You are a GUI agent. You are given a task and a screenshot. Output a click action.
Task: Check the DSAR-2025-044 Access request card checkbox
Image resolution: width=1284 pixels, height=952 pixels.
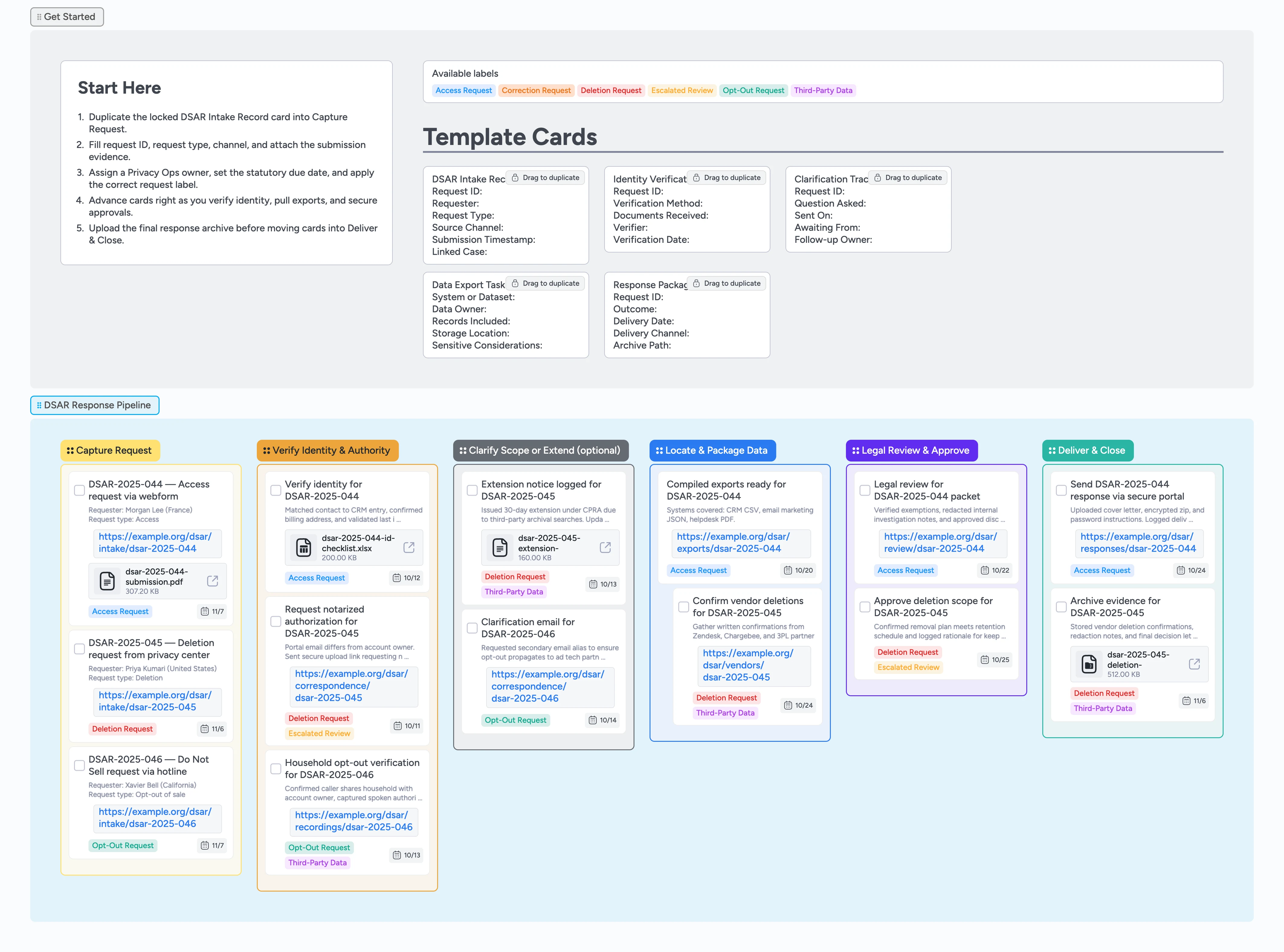[79, 490]
